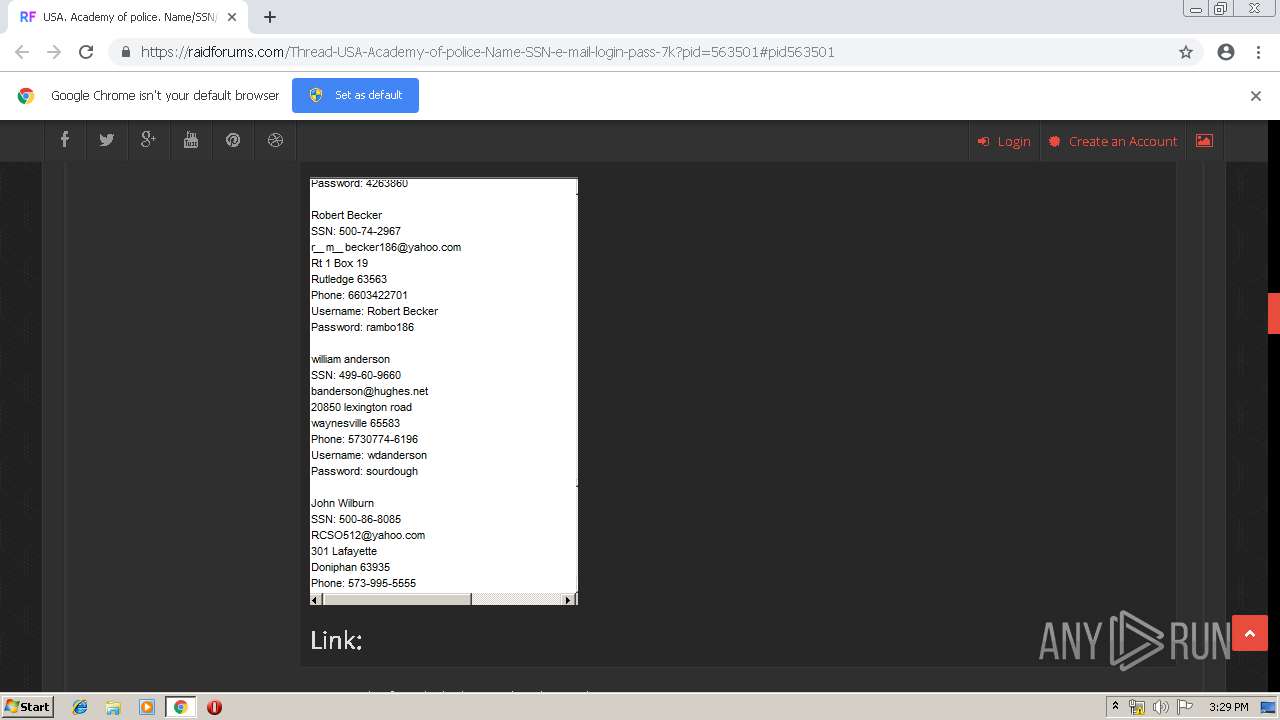Viewport: 1280px width, 720px height.
Task: Show hidden system tray icons
Action: [1115, 707]
